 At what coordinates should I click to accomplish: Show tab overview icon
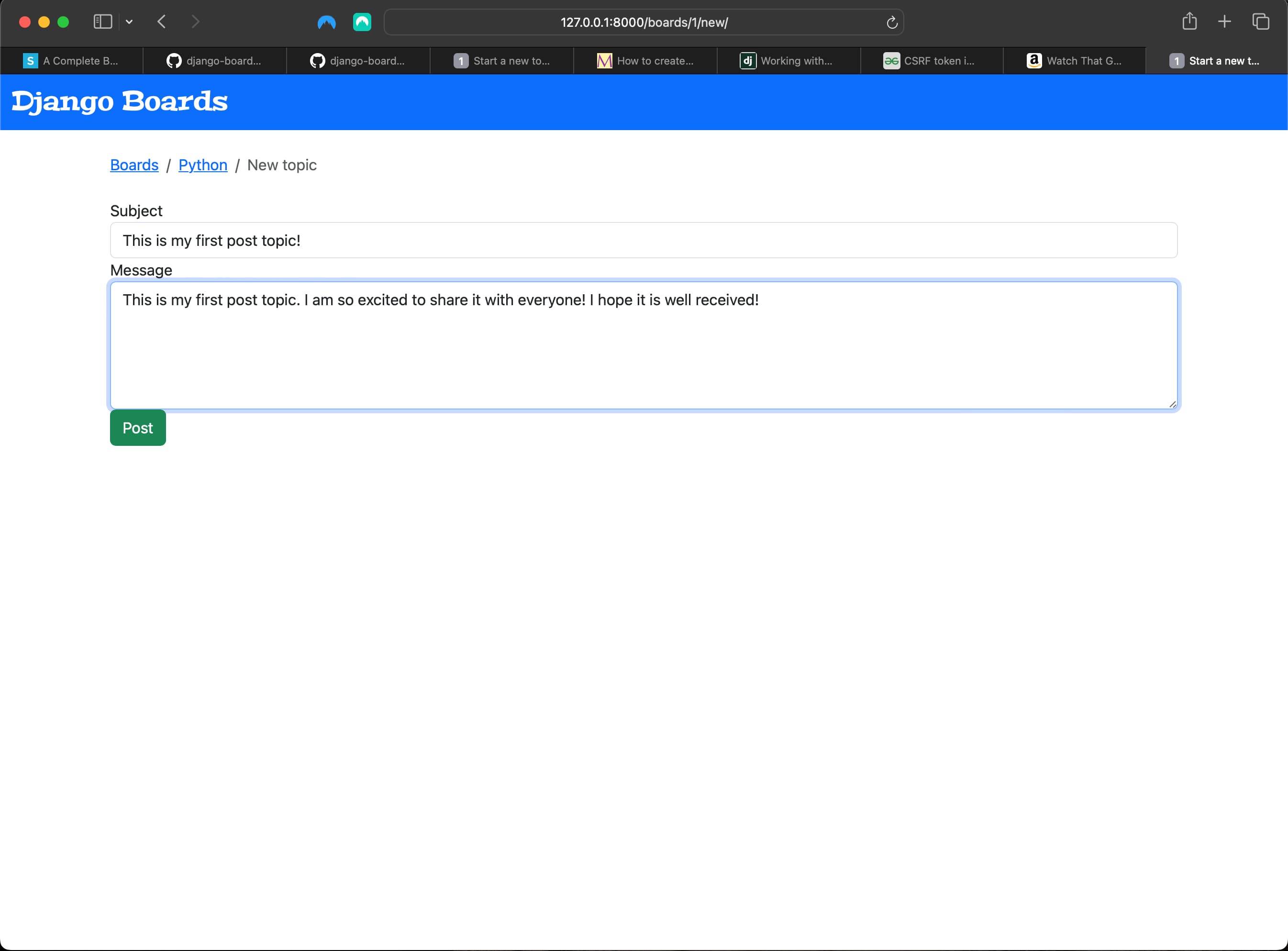pos(1261,22)
